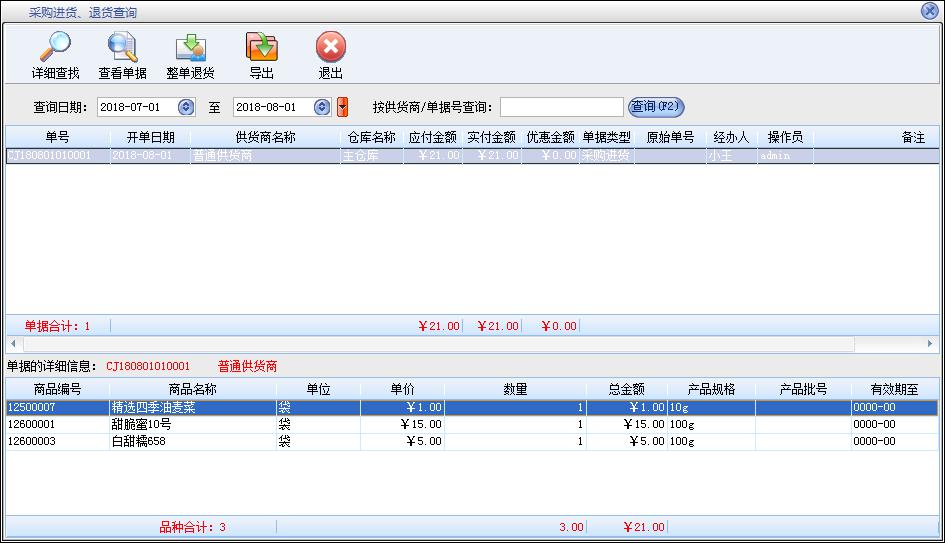Open 查看单据 to view document
This screenshot has height=543, width=945.
click(122, 48)
